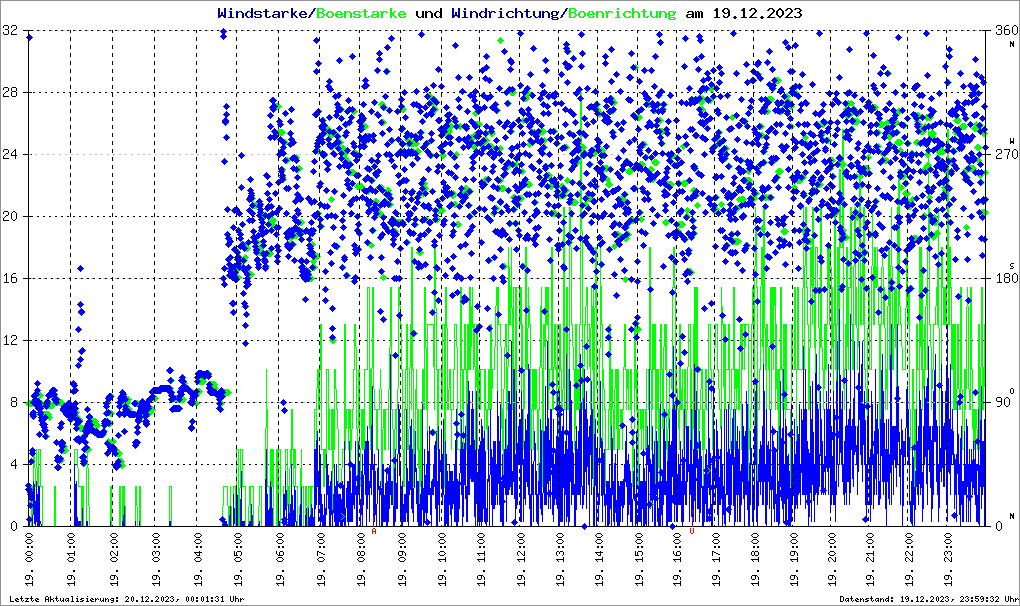The height and width of the screenshot is (606, 1020).
Task: Click the green "Boenrichtung" title word
Action: (622, 13)
